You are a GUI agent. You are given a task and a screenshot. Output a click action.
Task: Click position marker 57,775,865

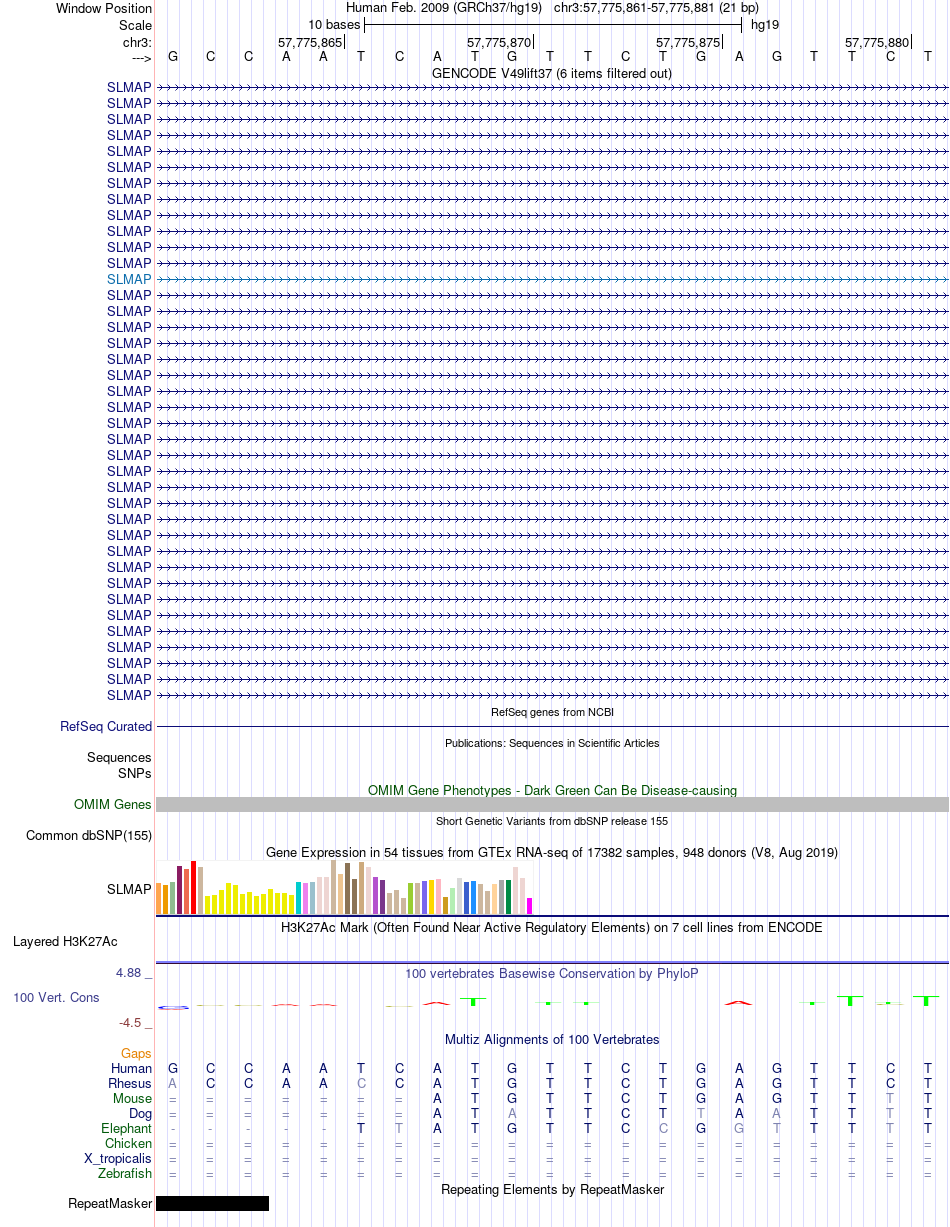[x=310, y=43]
